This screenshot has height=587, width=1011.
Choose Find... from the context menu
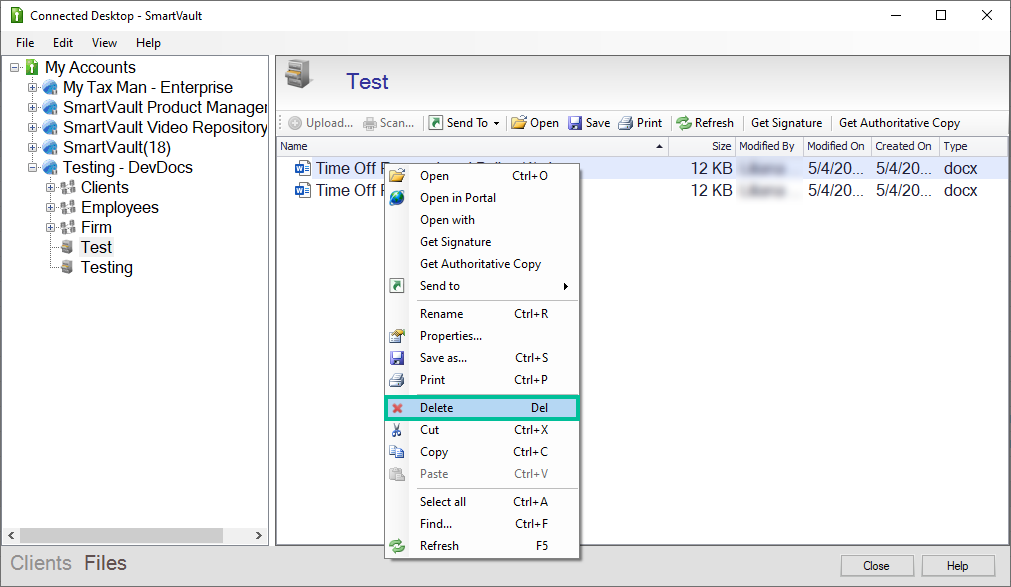482,524
